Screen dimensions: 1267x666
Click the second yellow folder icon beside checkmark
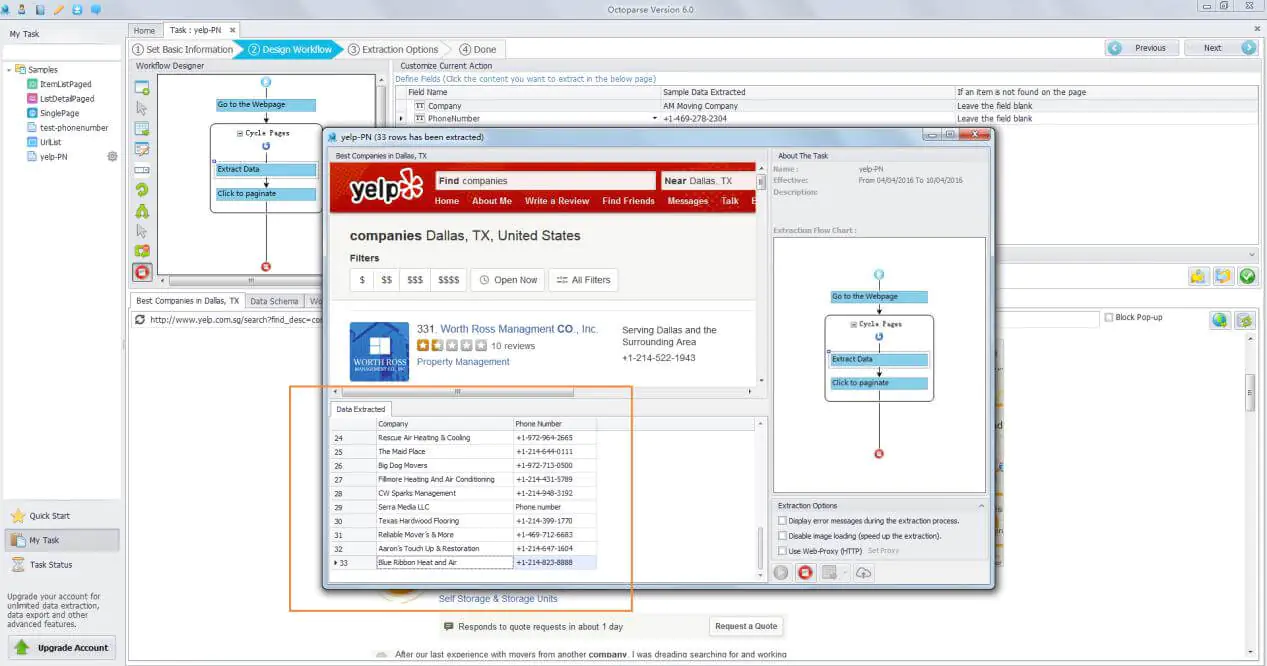[1222, 276]
